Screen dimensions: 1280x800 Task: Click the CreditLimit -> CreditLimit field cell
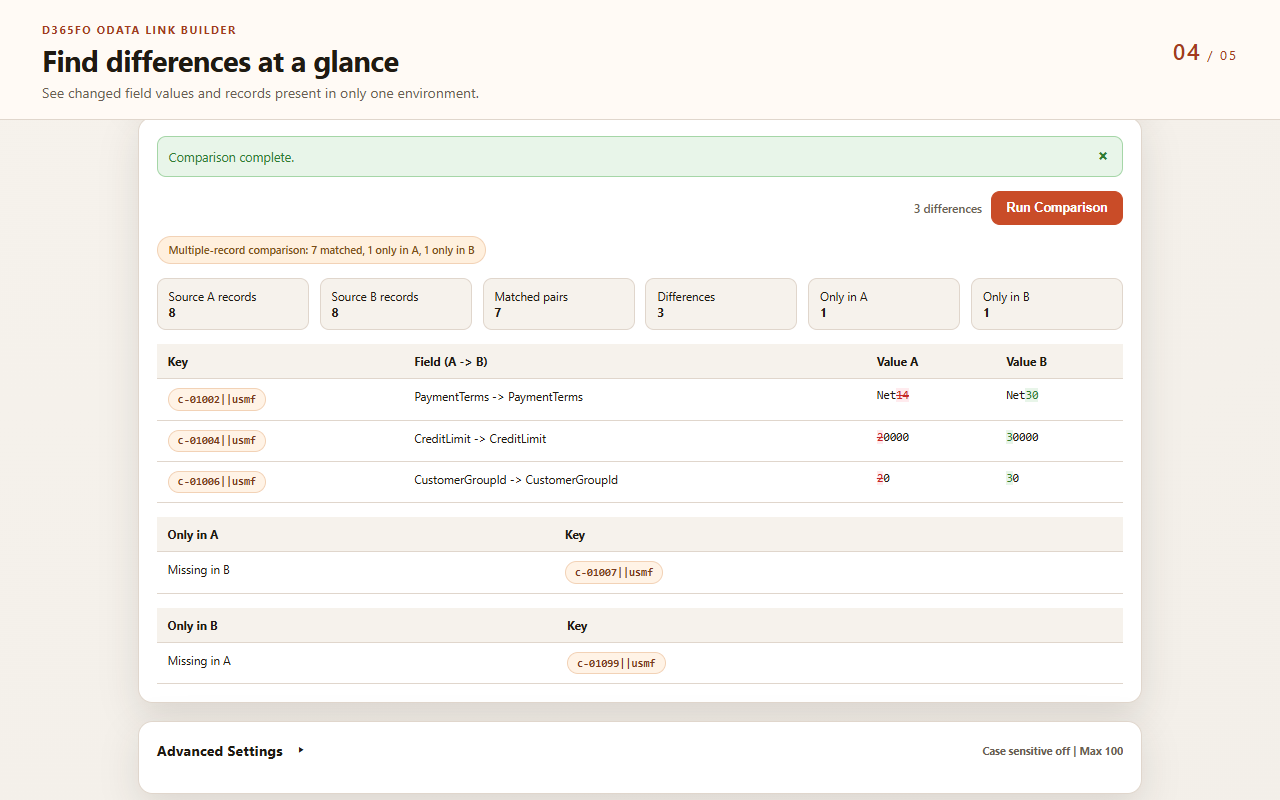[x=480, y=439]
